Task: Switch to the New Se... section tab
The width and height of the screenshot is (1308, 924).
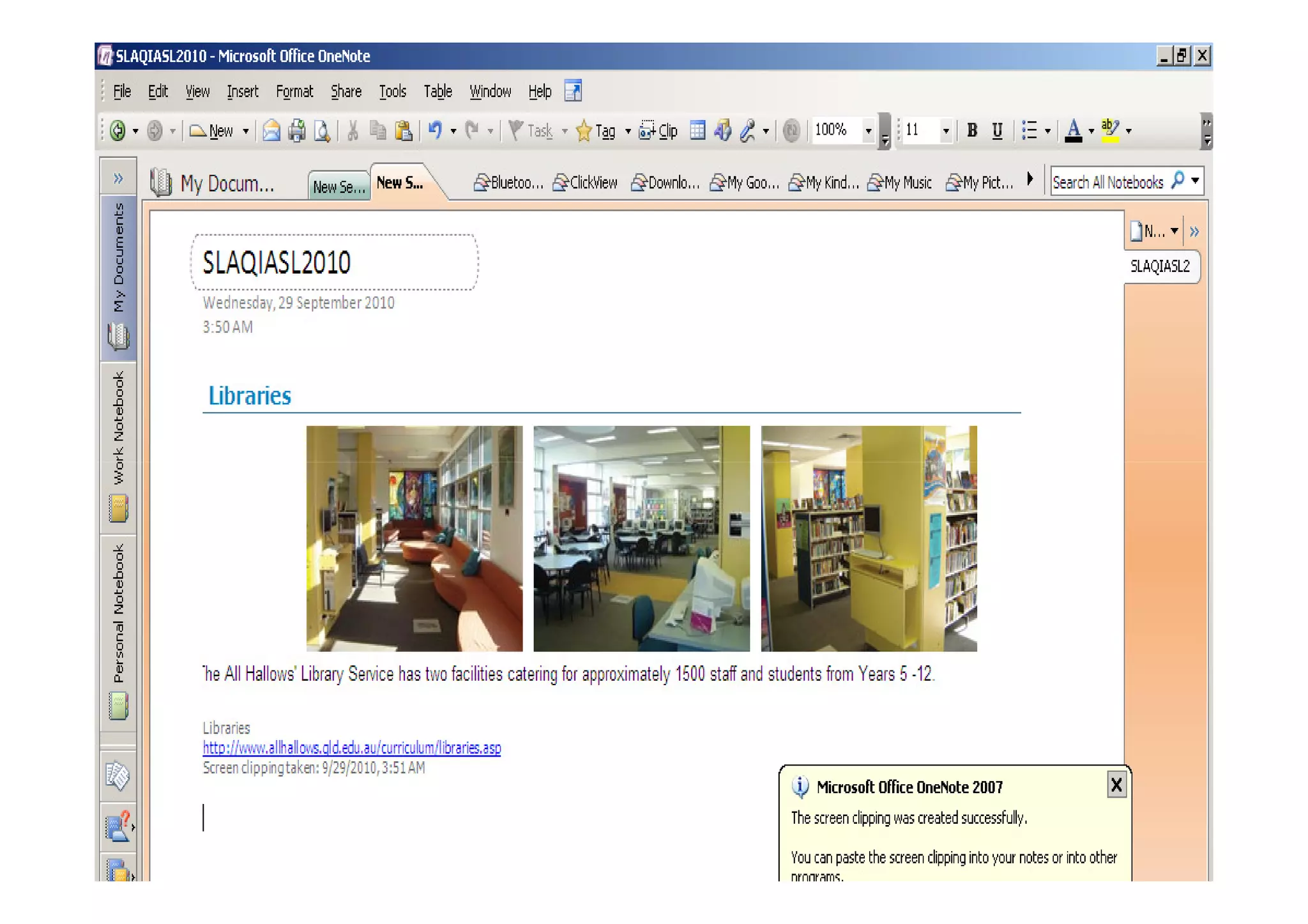Action: click(338, 186)
